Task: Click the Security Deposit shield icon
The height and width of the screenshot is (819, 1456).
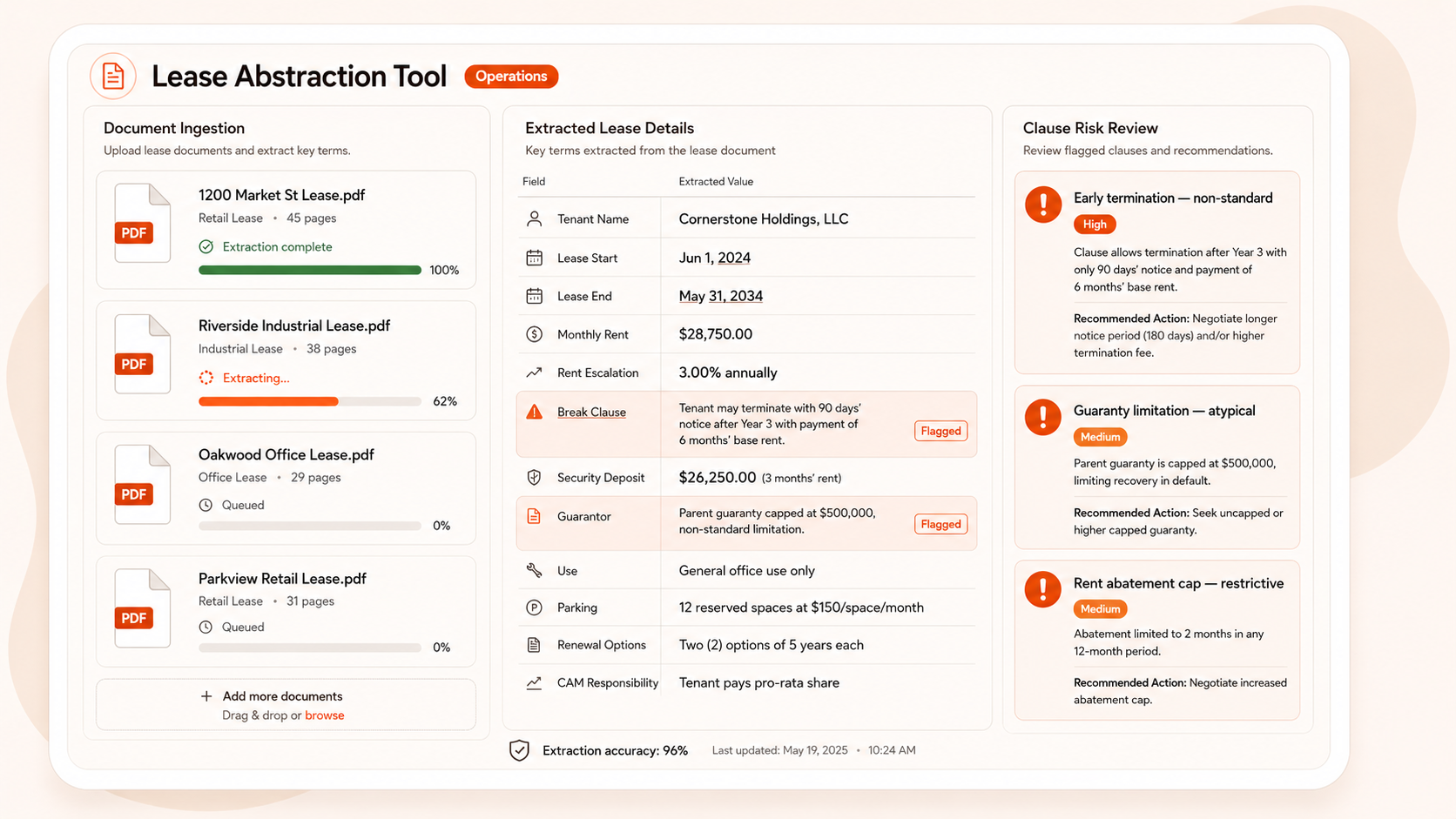Action: pos(535,477)
